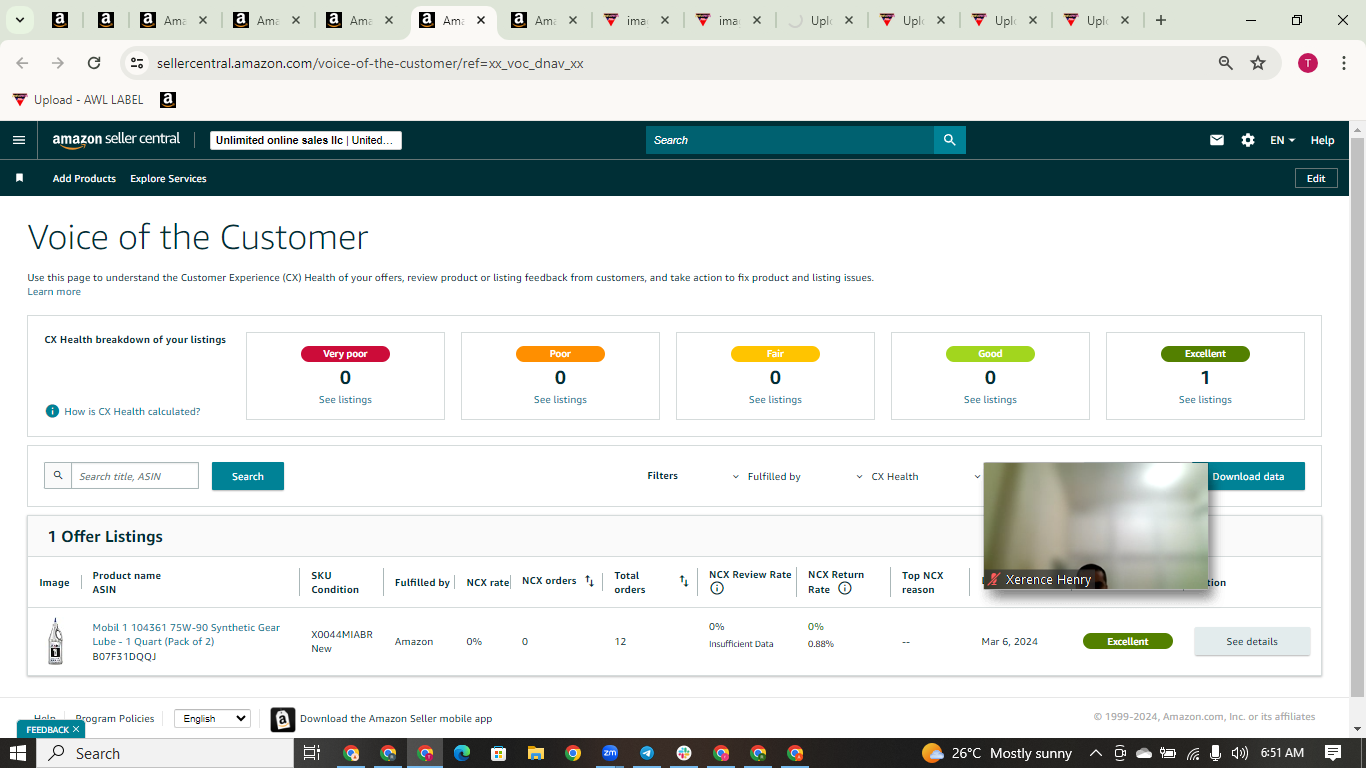Click See details for Mobil 1 listing
The height and width of the screenshot is (768, 1366).
[1252, 642]
